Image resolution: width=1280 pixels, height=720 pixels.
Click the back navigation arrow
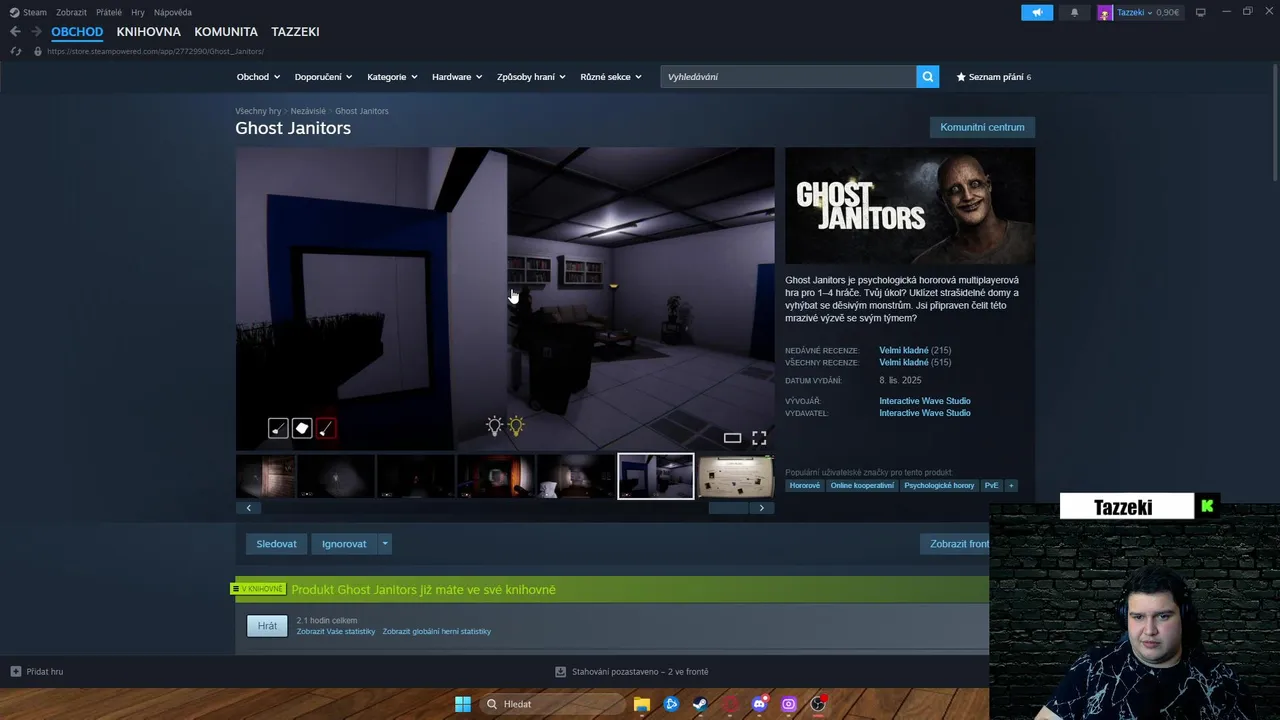coord(15,32)
